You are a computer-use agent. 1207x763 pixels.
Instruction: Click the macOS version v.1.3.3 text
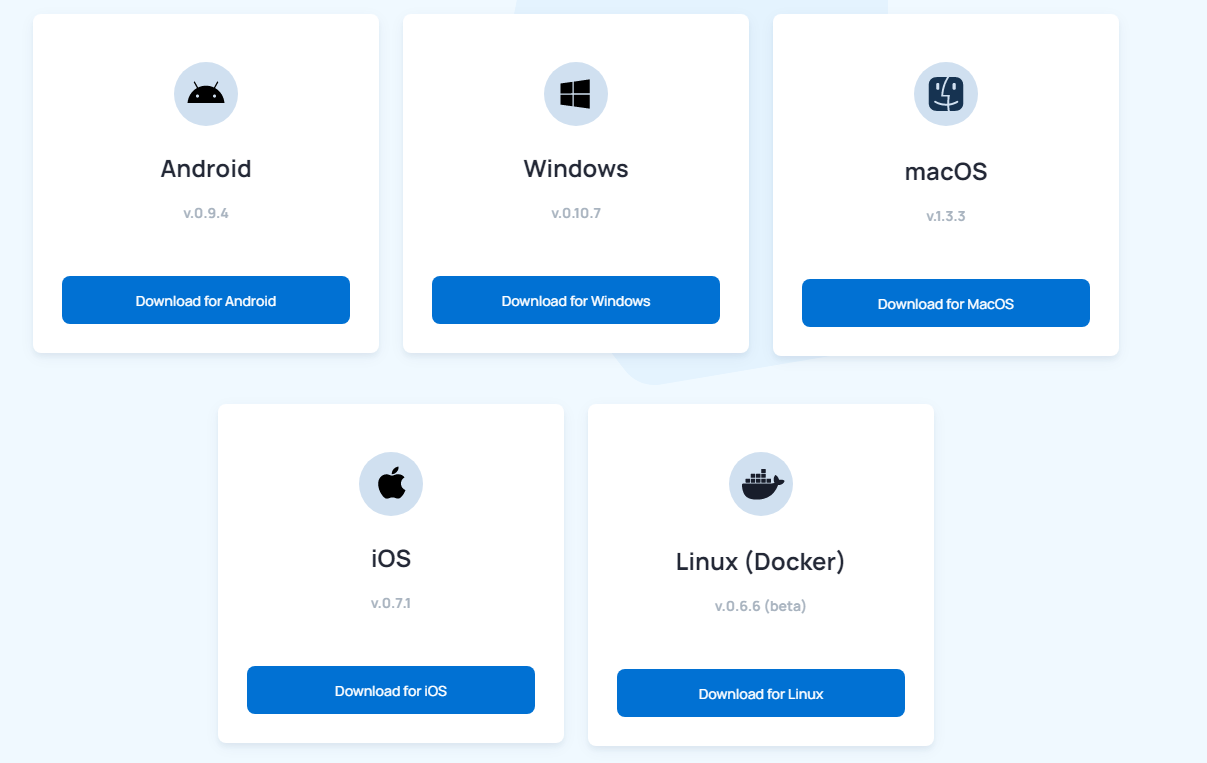pos(946,216)
